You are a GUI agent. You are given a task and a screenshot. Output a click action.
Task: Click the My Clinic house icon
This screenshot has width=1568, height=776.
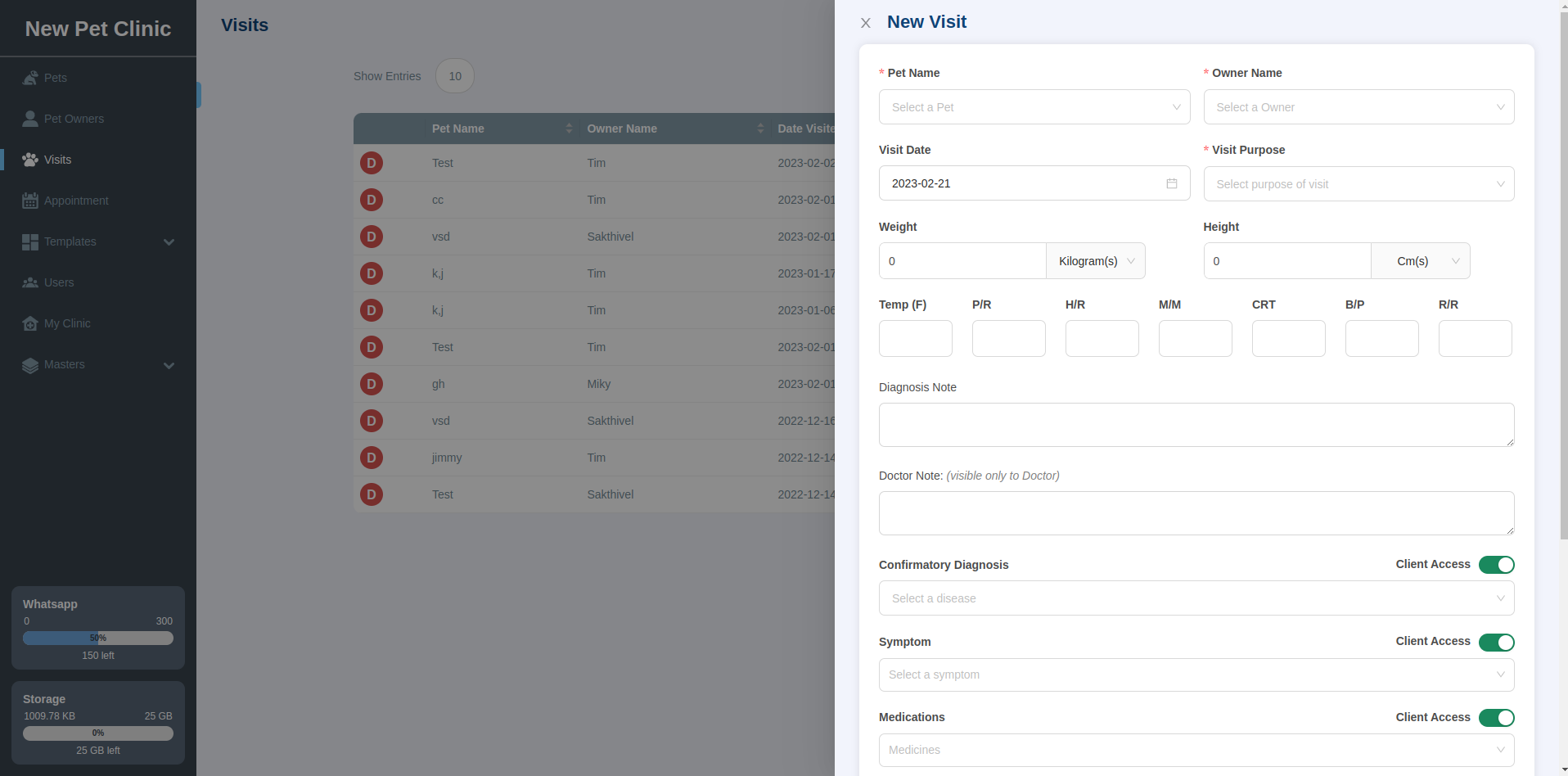pos(30,323)
